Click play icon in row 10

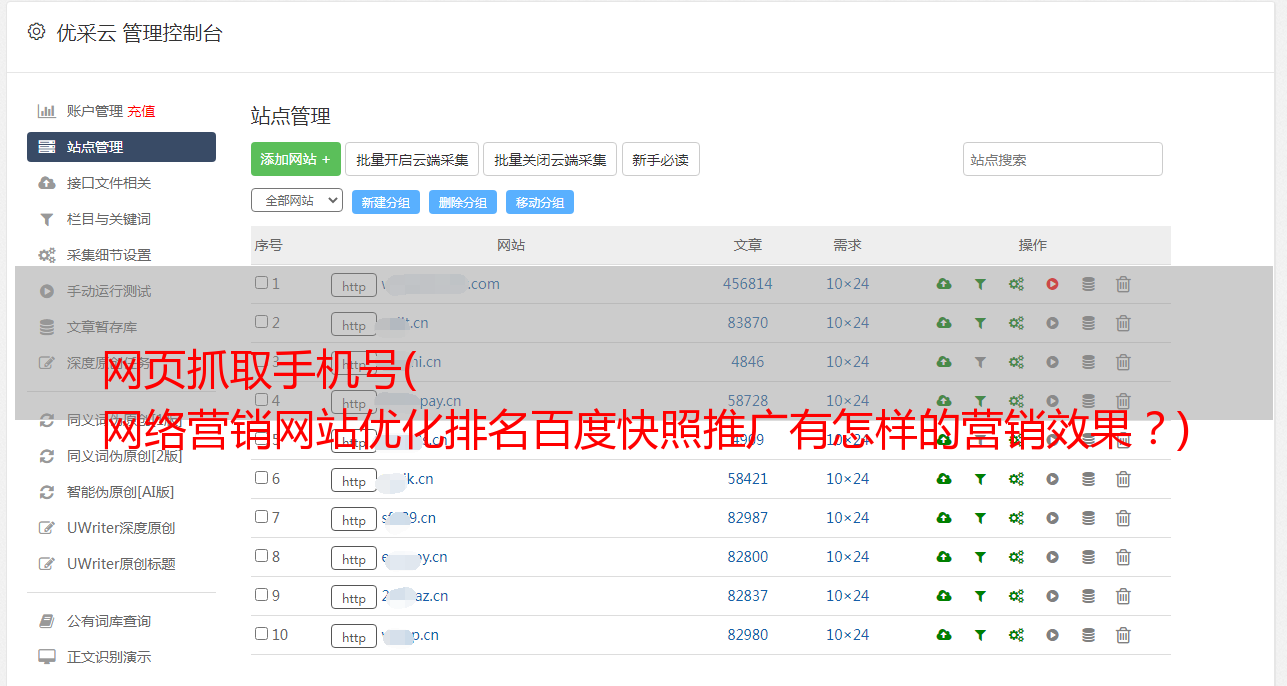[1052, 635]
